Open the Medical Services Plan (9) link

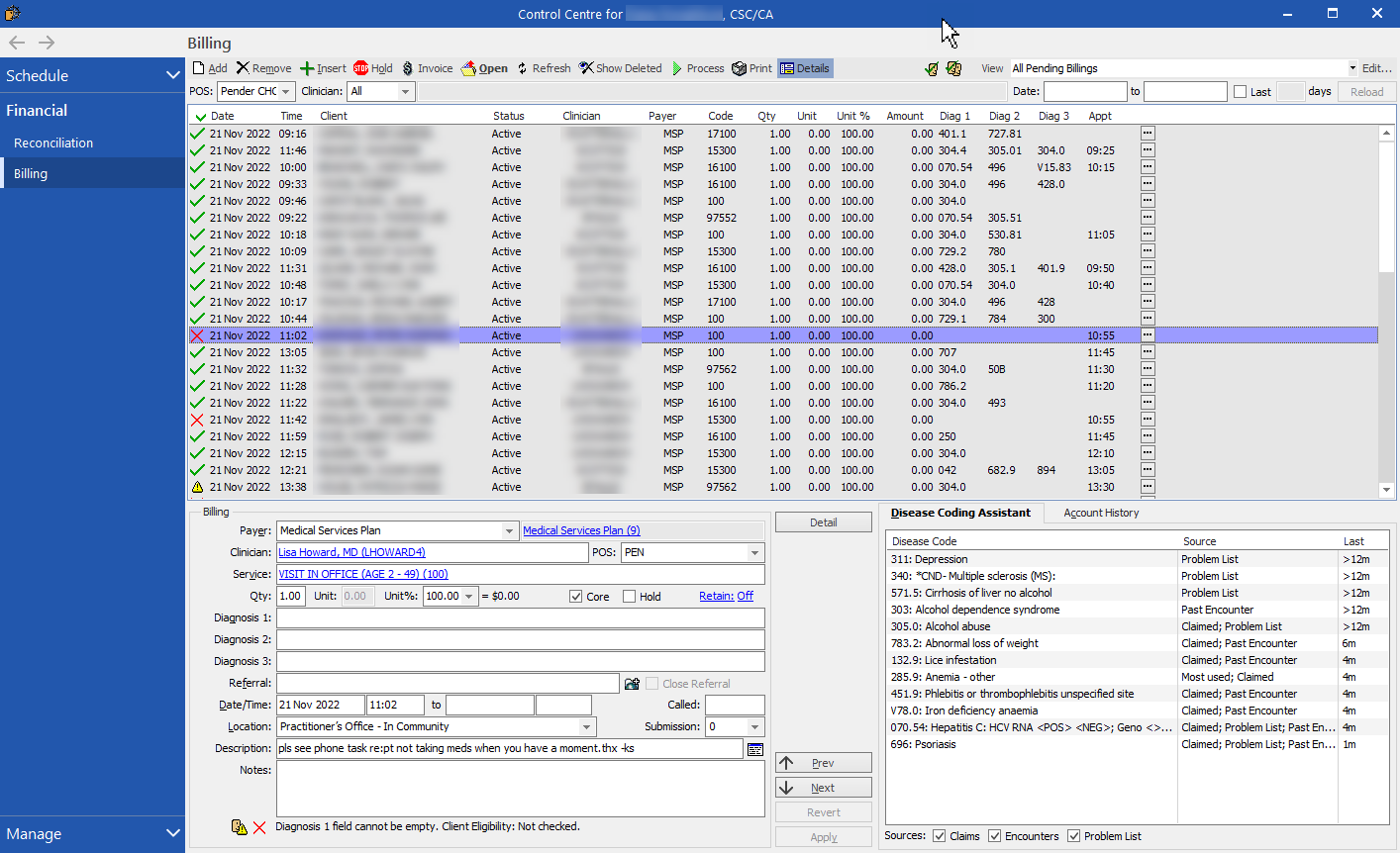click(x=581, y=530)
